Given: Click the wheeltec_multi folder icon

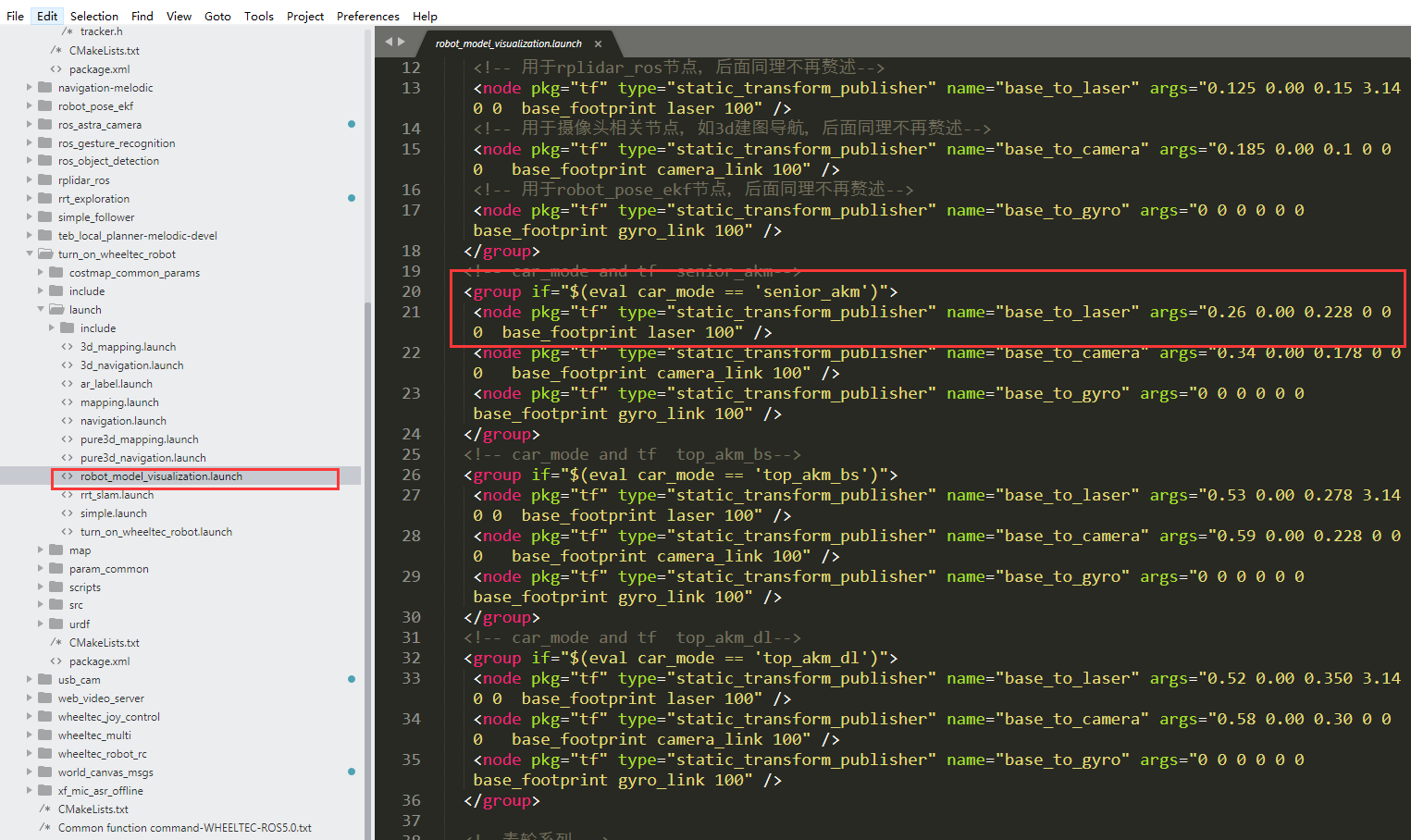Looking at the screenshot, I should 44,735.
